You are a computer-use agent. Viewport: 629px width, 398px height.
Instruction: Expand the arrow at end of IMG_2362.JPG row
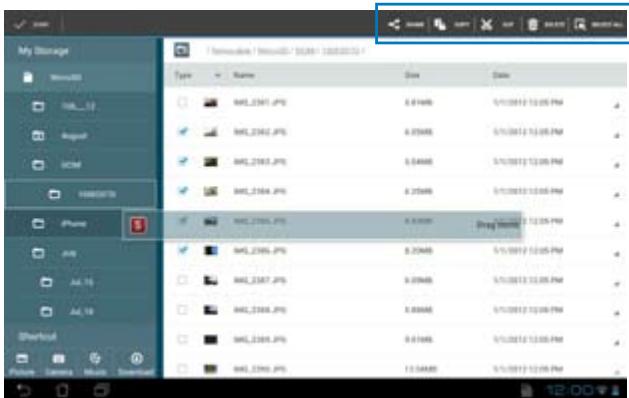tap(617, 136)
